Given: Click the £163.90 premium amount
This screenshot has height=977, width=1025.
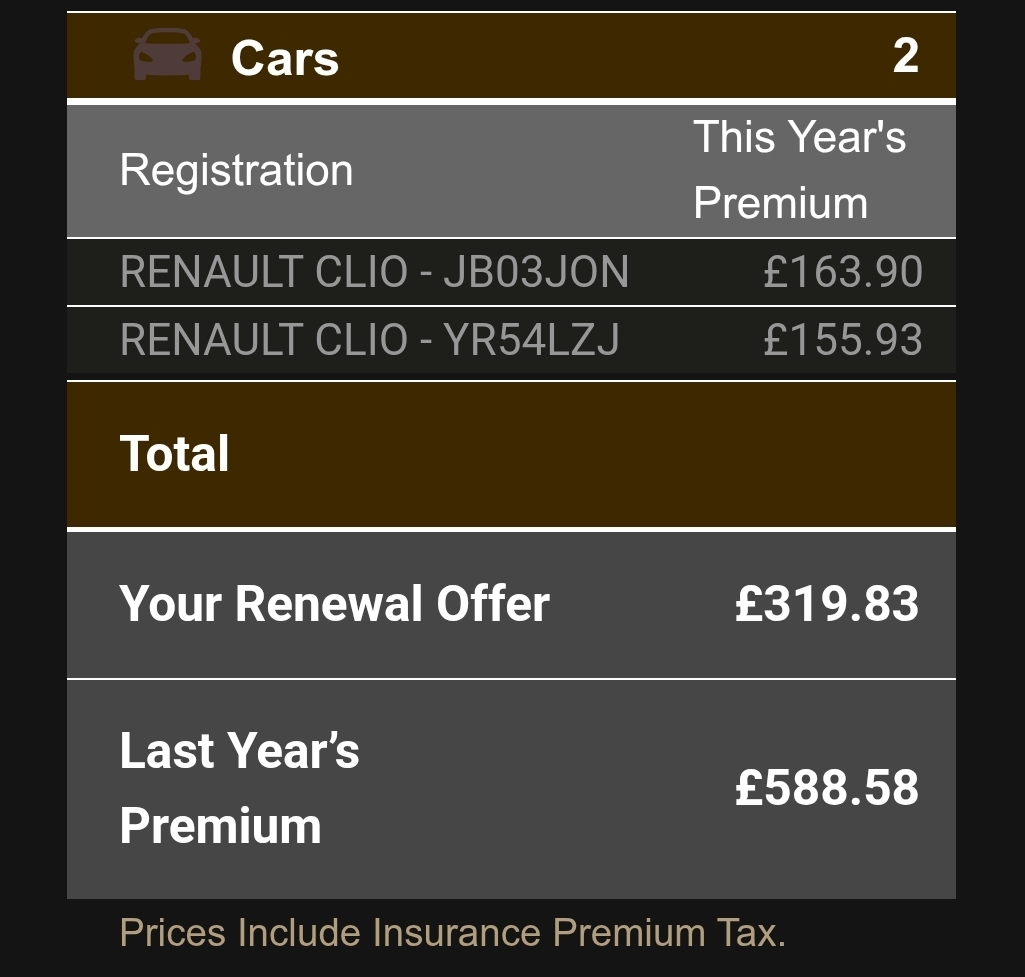Looking at the screenshot, I should pyautogui.click(x=843, y=272).
